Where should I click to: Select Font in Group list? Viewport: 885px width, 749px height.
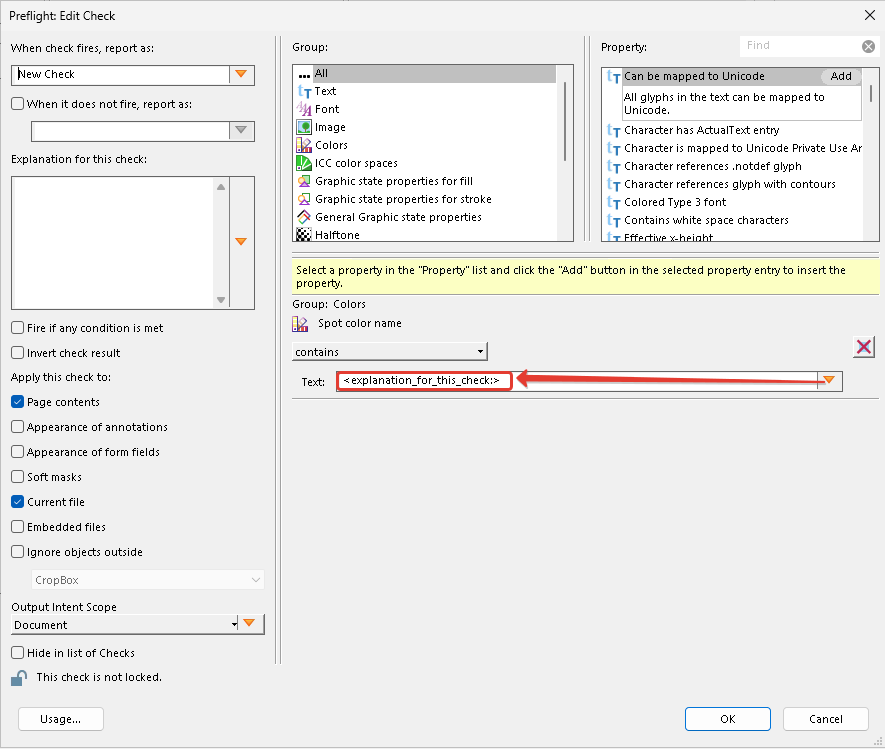click(327, 109)
